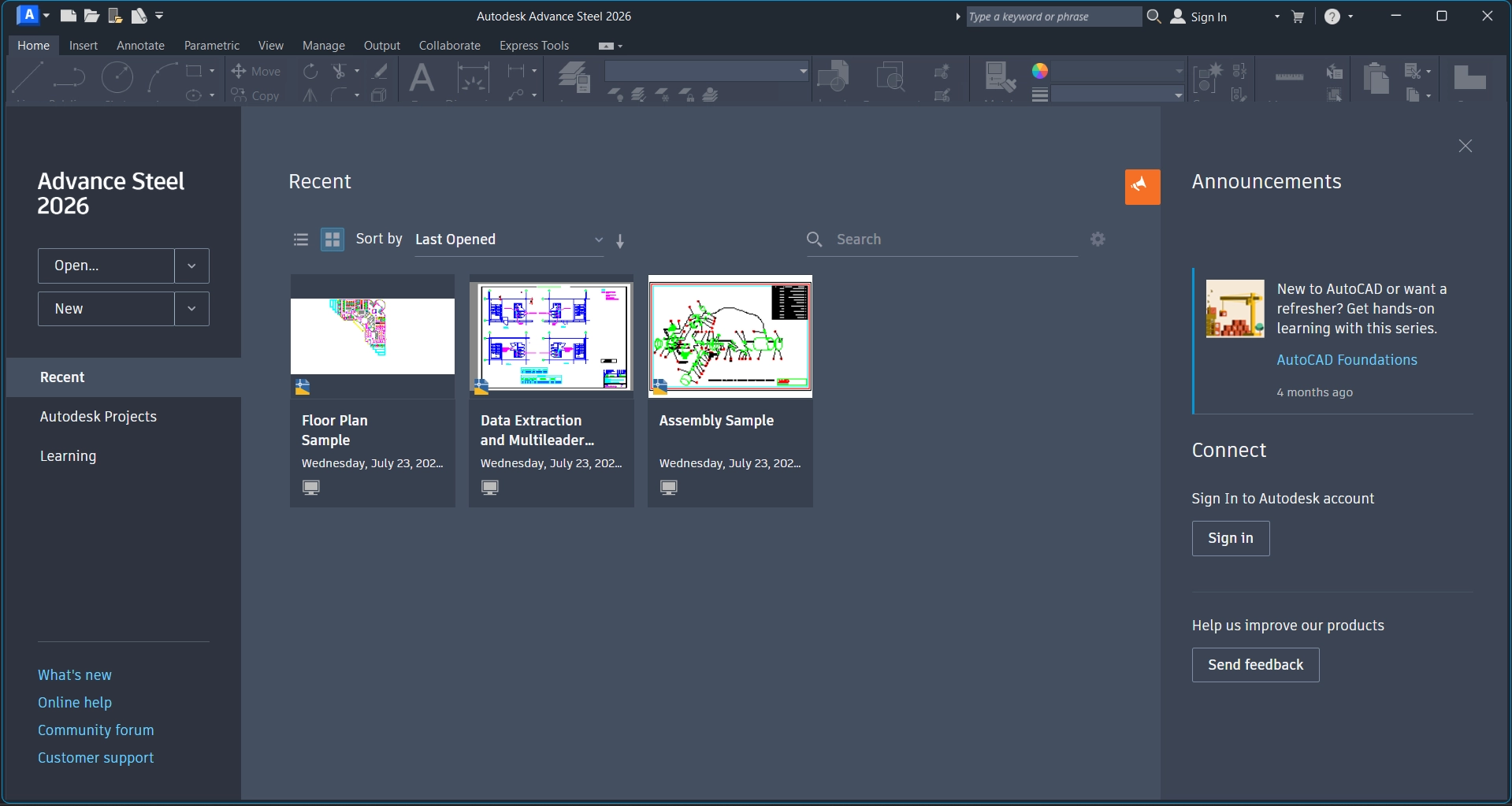This screenshot has height=806, width=1512.
Task: Open the Recent files settings gear
Action: point(1098,239)
